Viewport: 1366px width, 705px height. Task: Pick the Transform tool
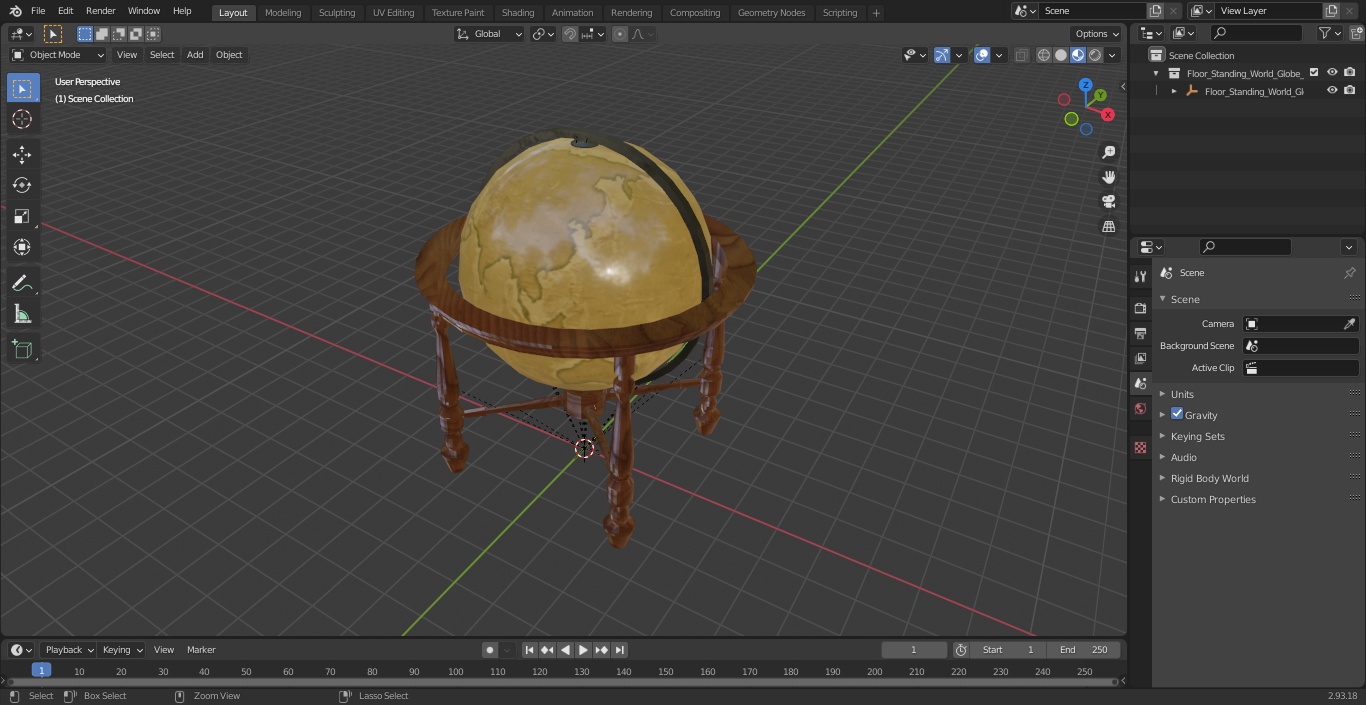click(22, 247)
